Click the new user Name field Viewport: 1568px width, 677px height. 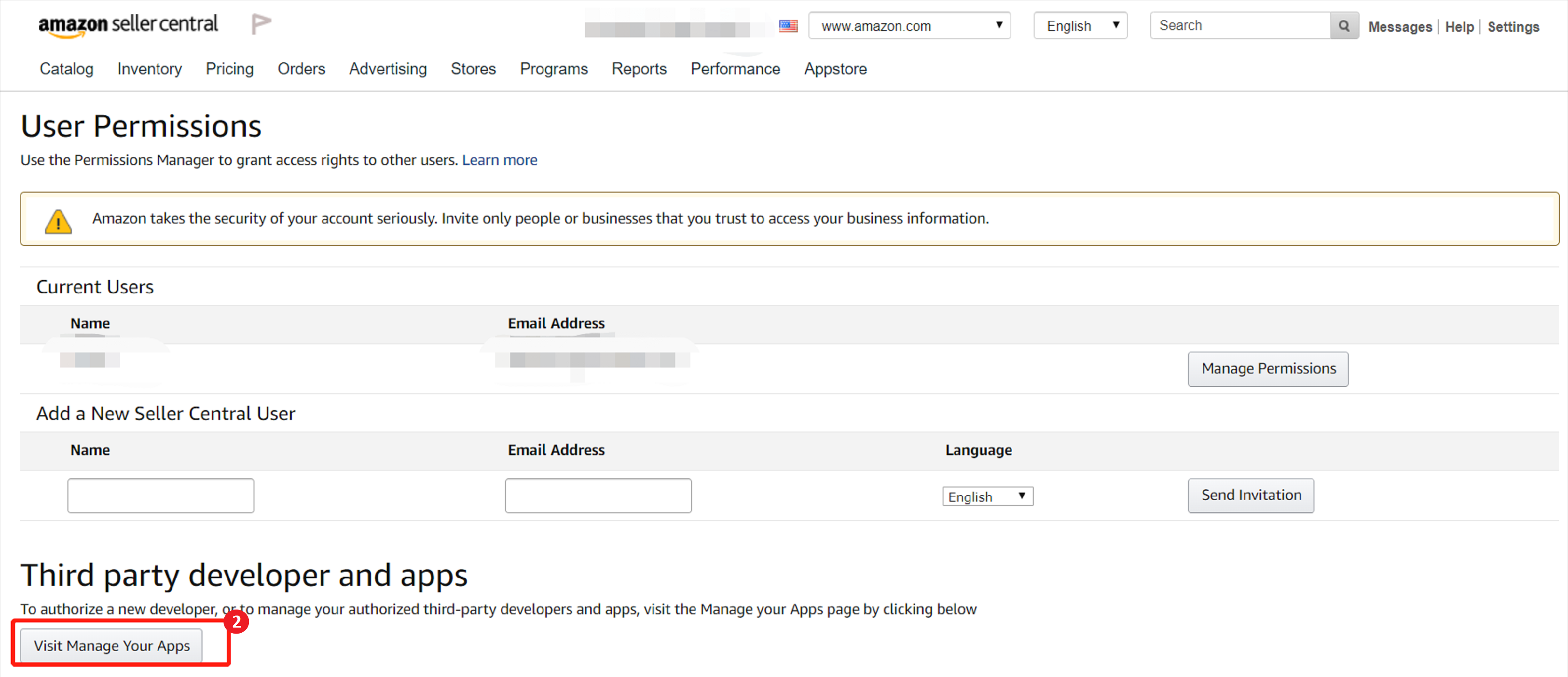(x=161, y=496)
